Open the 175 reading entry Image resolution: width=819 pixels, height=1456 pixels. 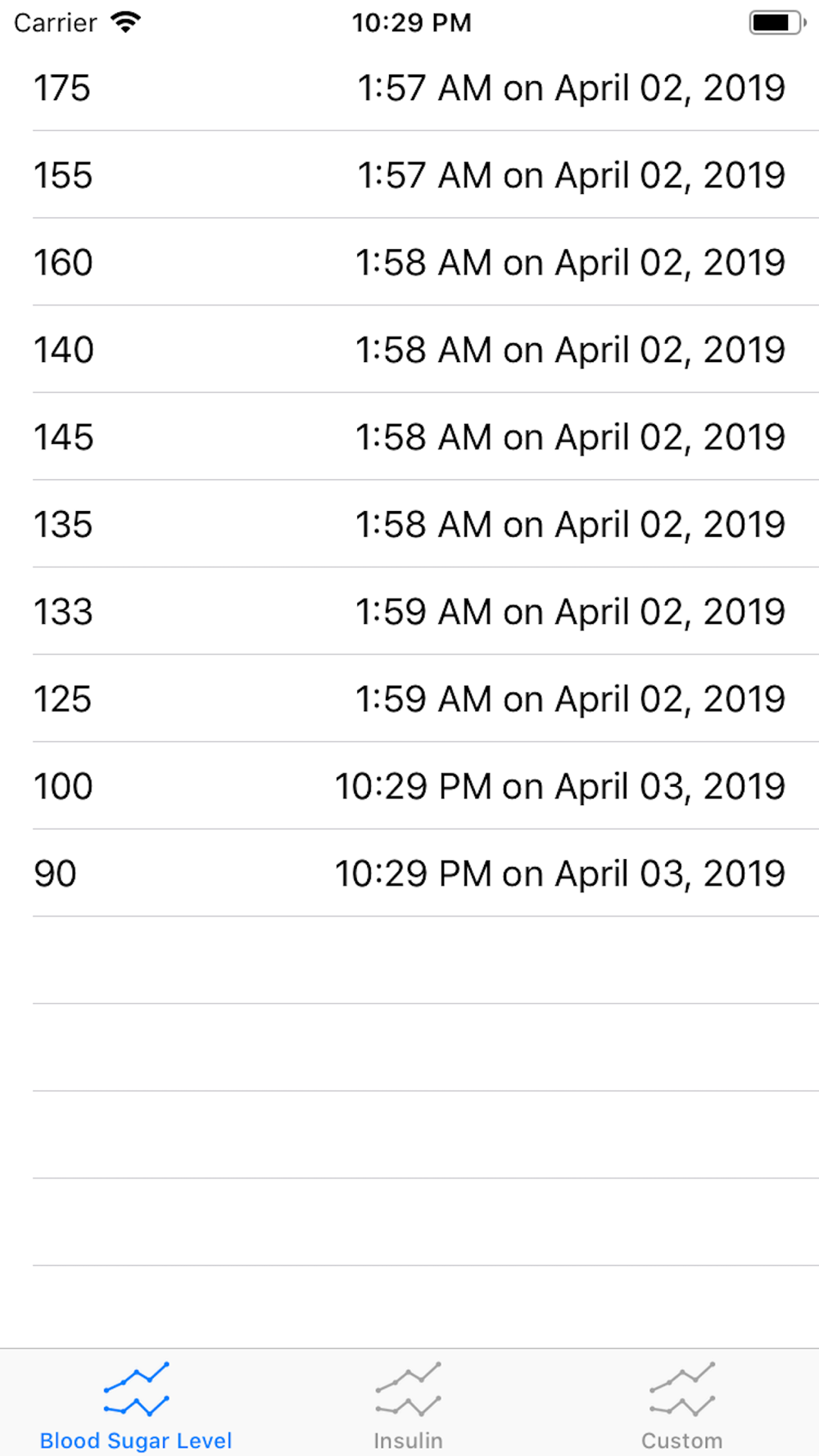(x=409, y=88)
